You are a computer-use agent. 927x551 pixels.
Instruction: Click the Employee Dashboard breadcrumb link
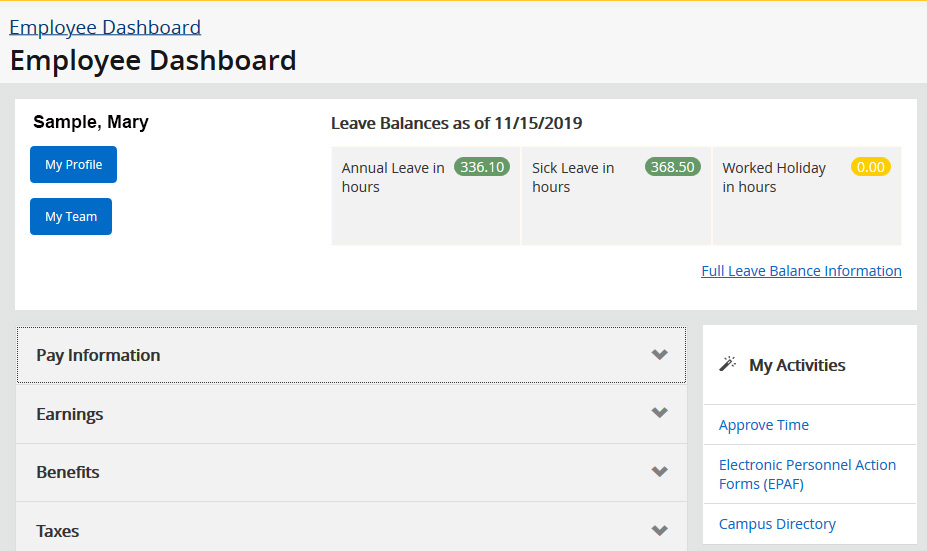pos(105,27)
